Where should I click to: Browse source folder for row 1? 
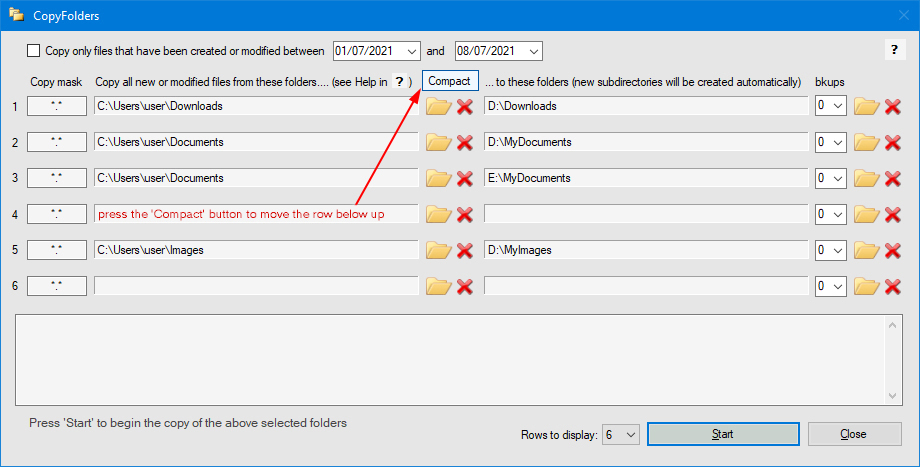tap(438, 106)
